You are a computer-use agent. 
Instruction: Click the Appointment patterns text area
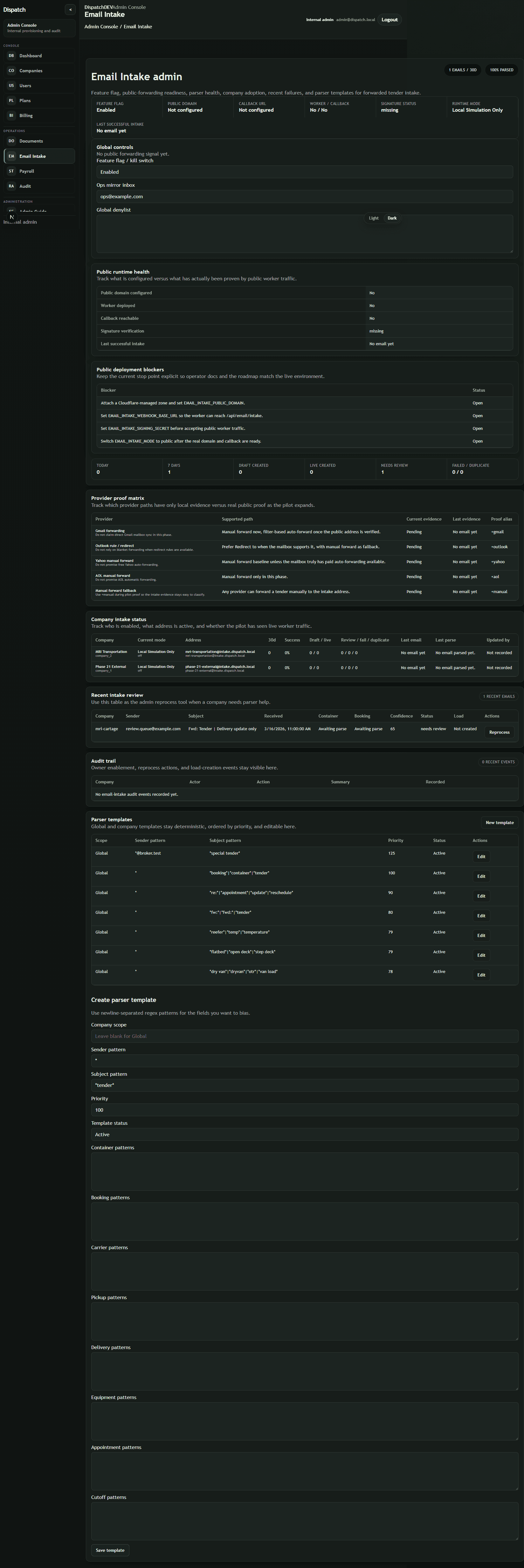(304, 1471)
